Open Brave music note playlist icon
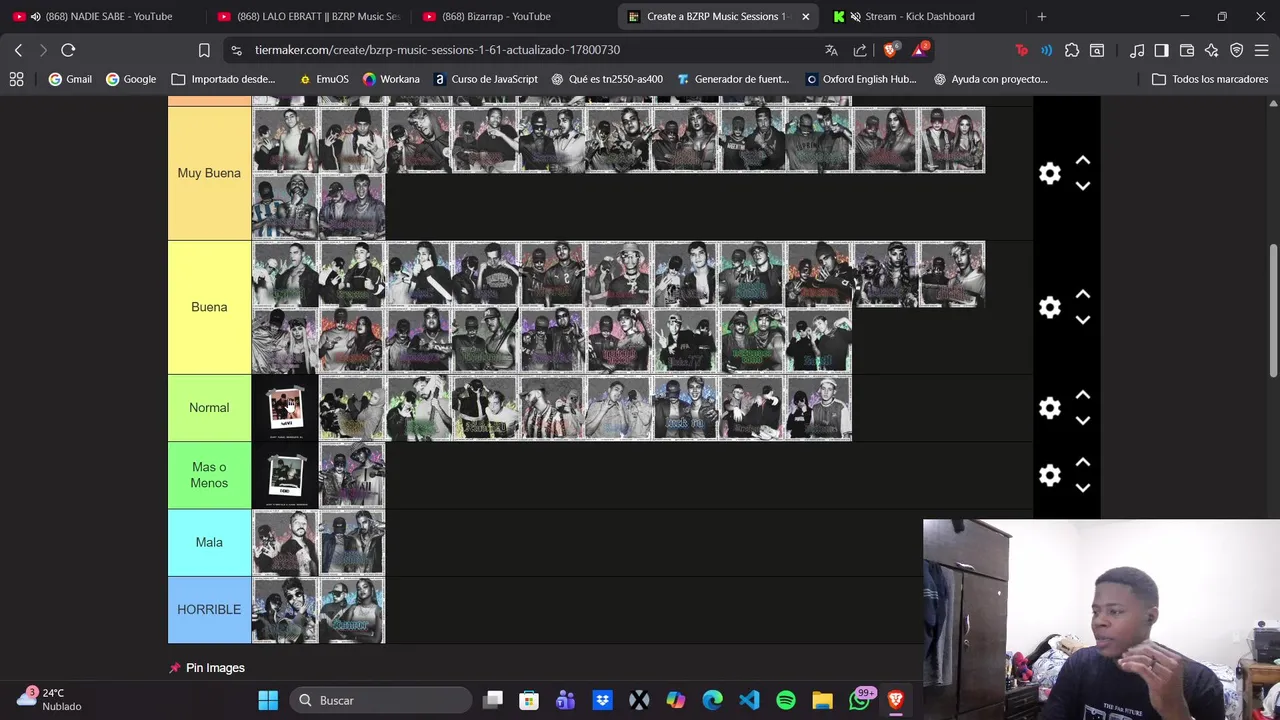The image size is (1280, 720). pos(1137,50)
